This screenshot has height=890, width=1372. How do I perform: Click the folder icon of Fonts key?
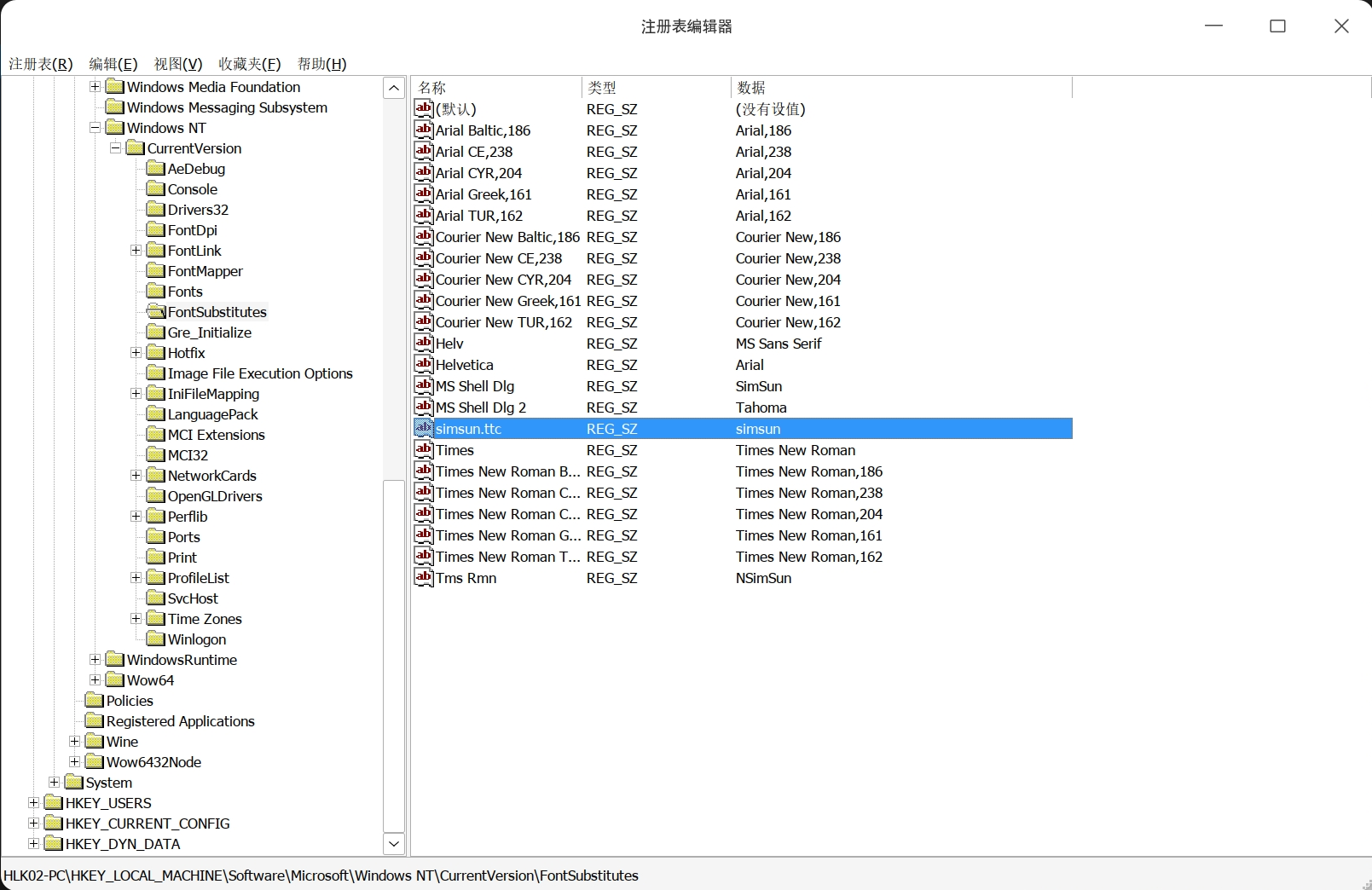point(155,291)
